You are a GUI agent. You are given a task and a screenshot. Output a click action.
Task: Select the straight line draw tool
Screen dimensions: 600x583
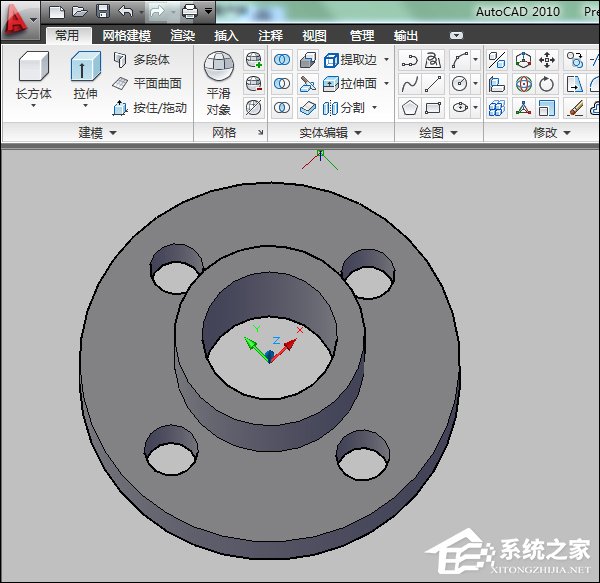click(x=433, y=83)
